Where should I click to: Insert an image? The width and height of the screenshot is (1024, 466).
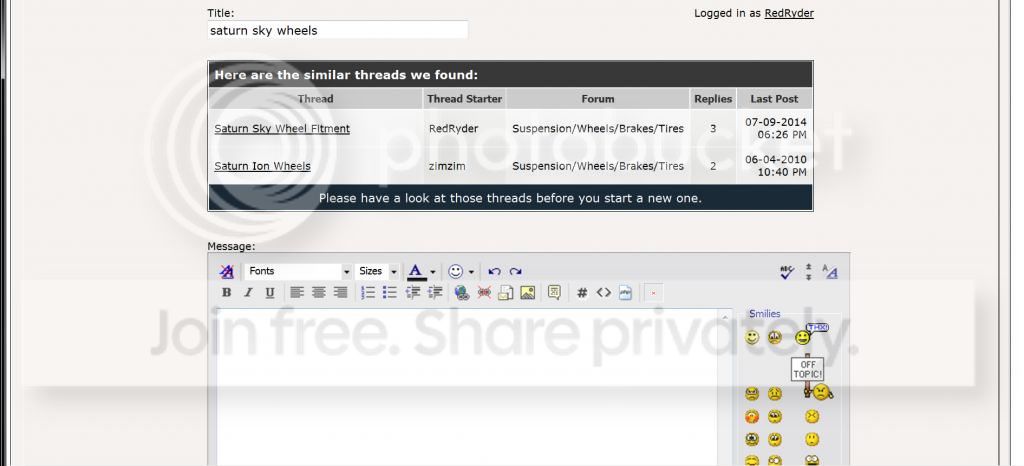click(528, 293)
